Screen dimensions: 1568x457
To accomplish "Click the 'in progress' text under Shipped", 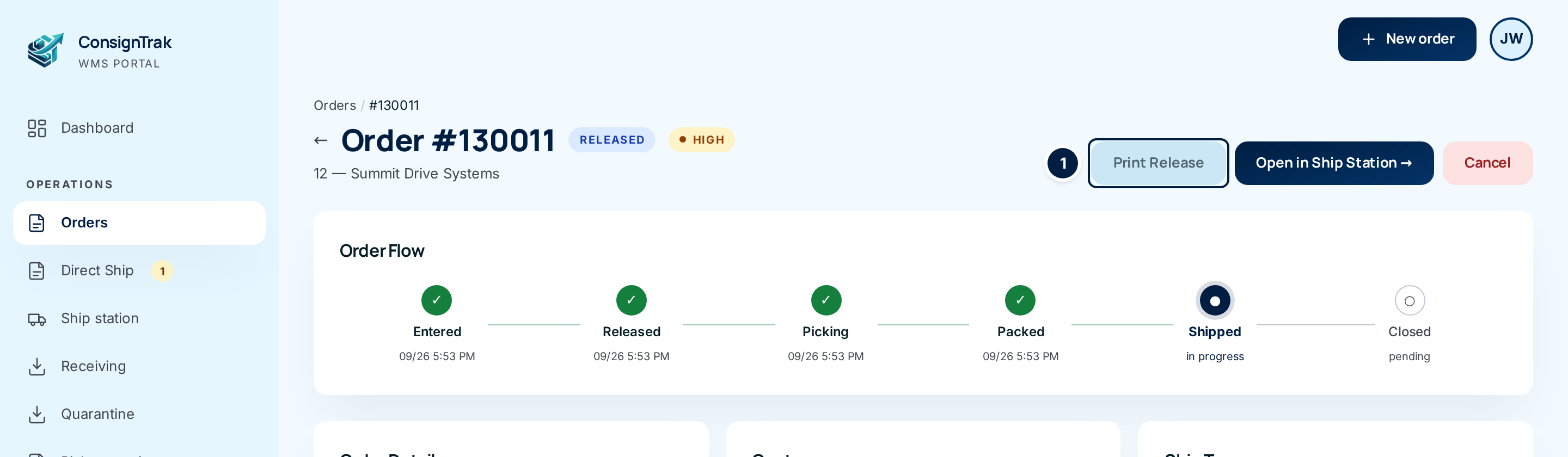I will coord(1214,356).
